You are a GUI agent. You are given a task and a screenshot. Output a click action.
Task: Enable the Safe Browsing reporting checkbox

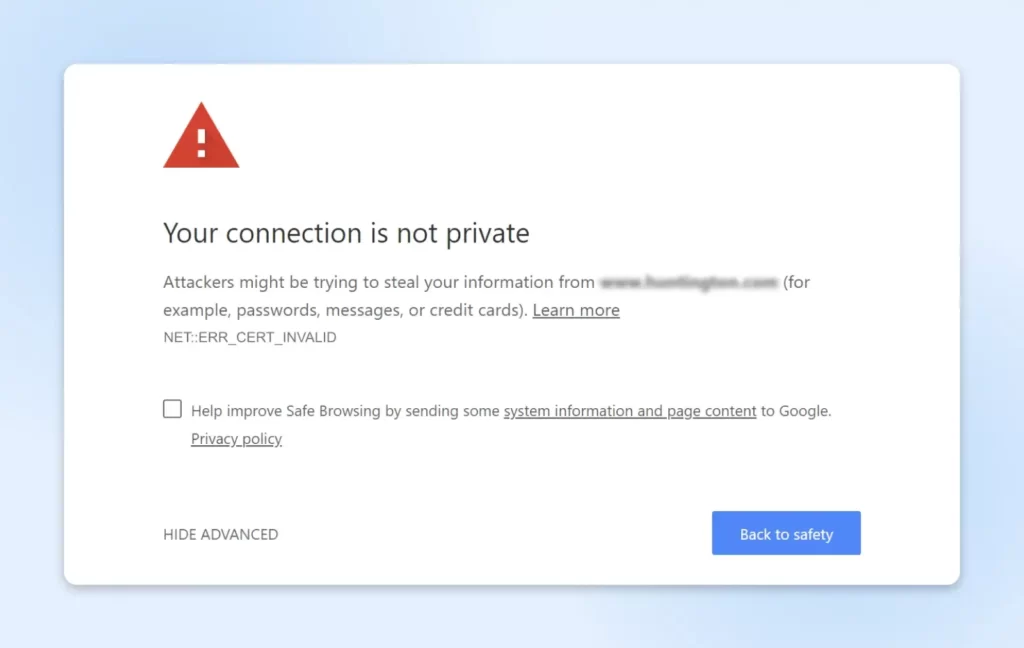[x=172, y=409]
